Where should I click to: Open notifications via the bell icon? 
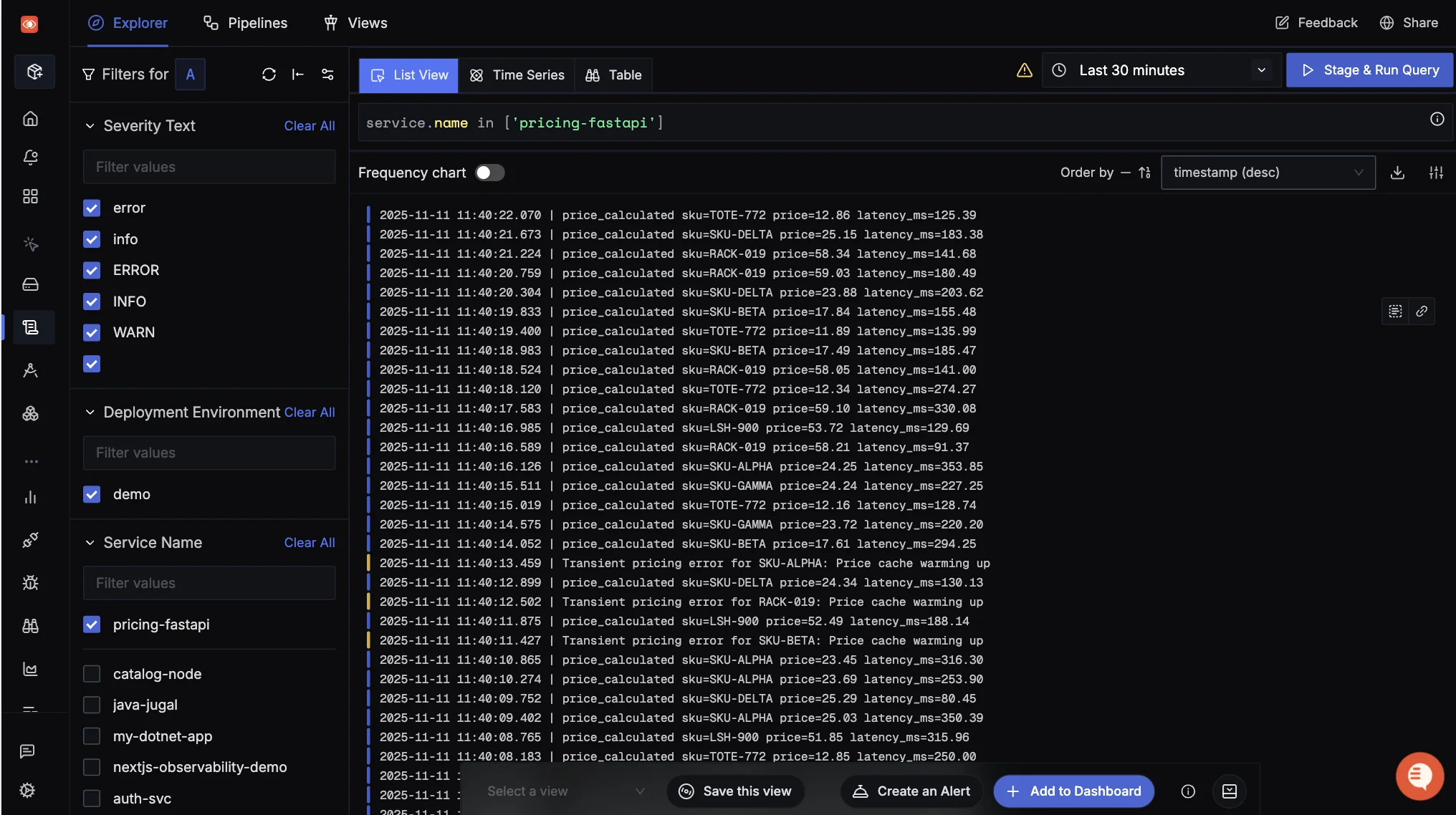(31, 158)
